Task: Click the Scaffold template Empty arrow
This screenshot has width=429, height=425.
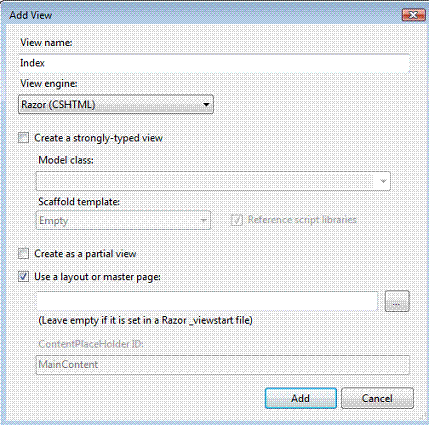Action: click(x=203, y=220)
